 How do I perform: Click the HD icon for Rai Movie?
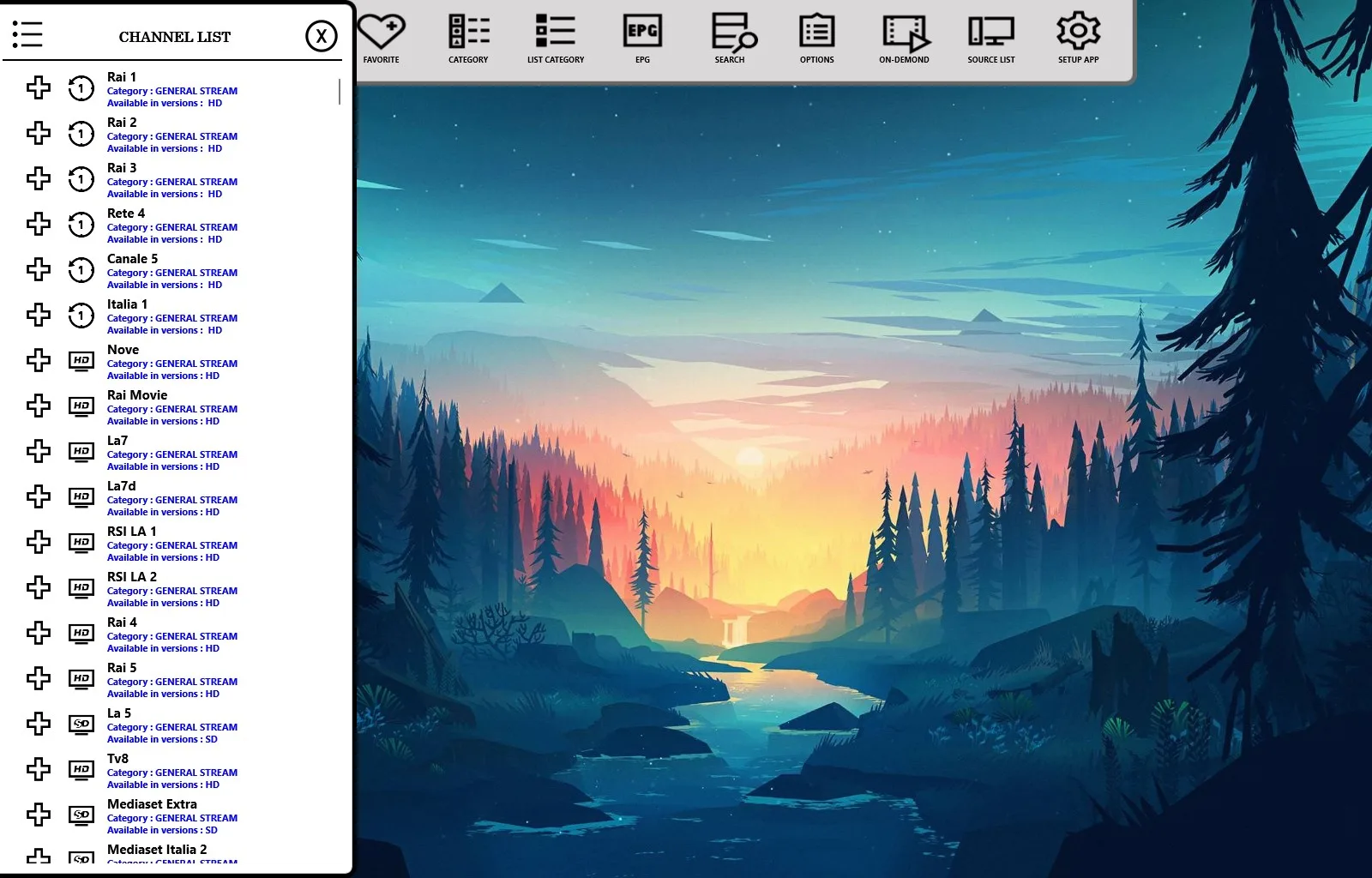pyautogui.click(x=81, y=406)
